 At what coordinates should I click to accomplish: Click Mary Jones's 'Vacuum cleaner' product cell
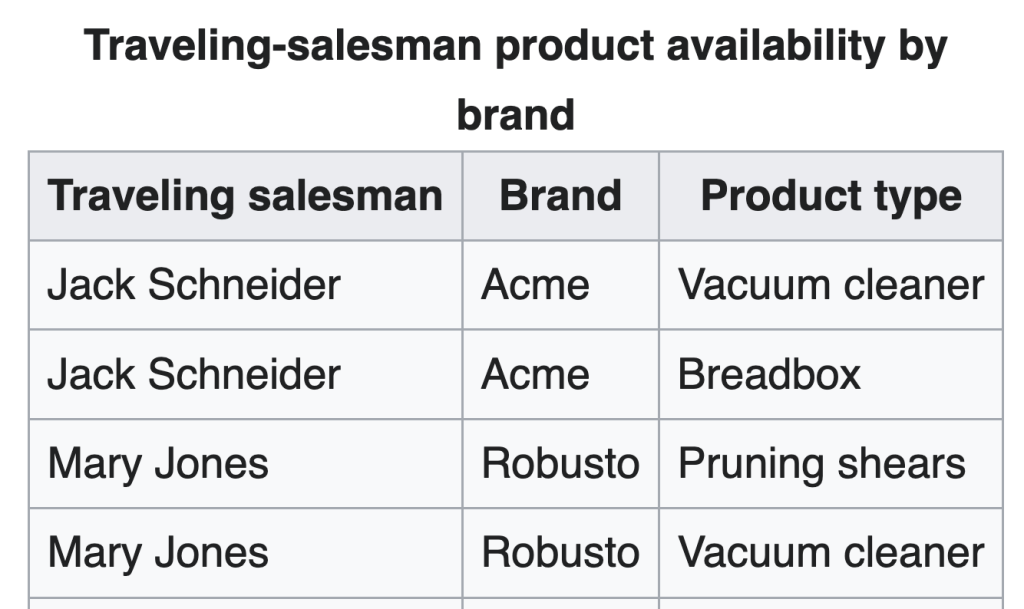(831, 553)
